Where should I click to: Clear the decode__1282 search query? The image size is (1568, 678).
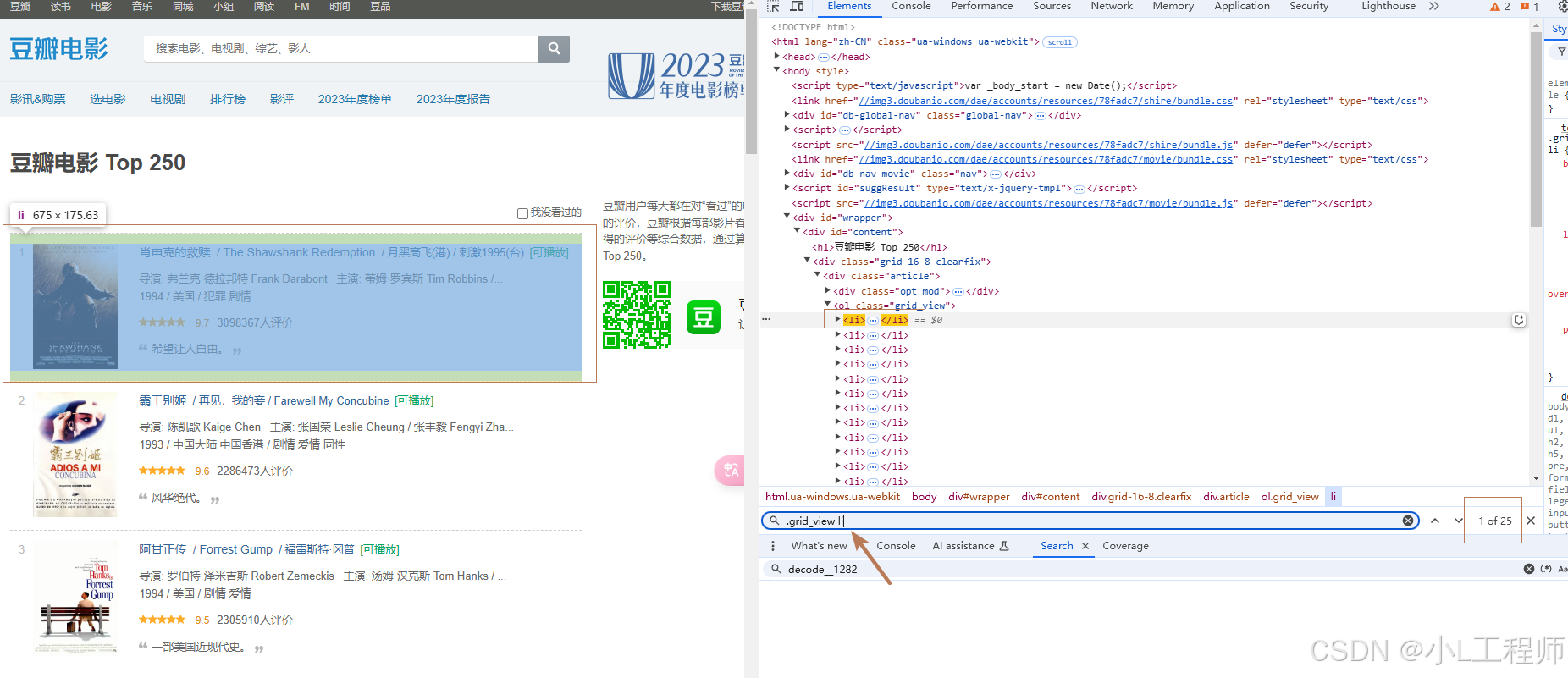[x=1529, y=569]
